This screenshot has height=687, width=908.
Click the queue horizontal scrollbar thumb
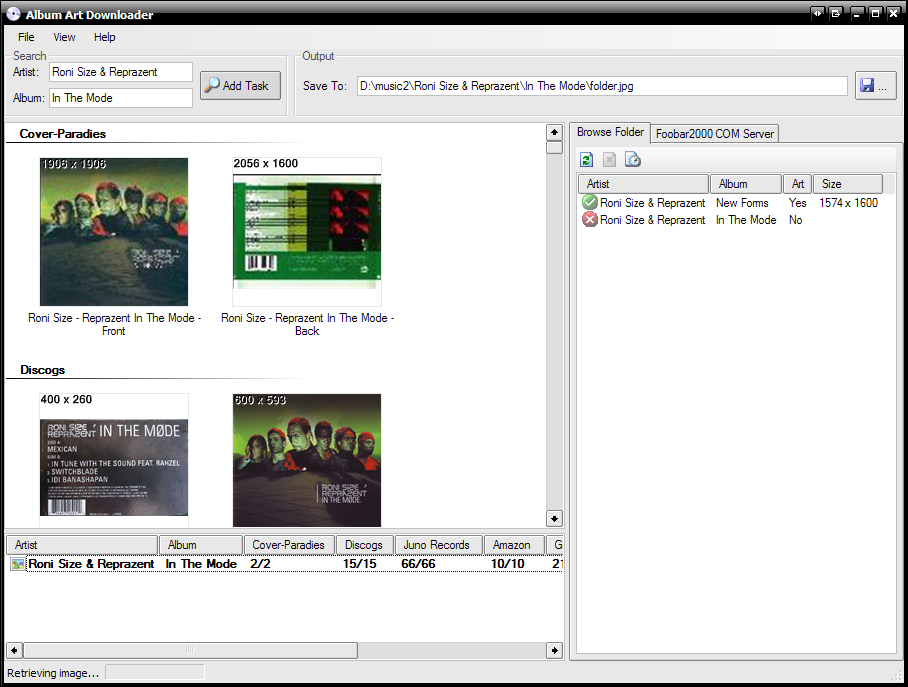click(190, 650)
